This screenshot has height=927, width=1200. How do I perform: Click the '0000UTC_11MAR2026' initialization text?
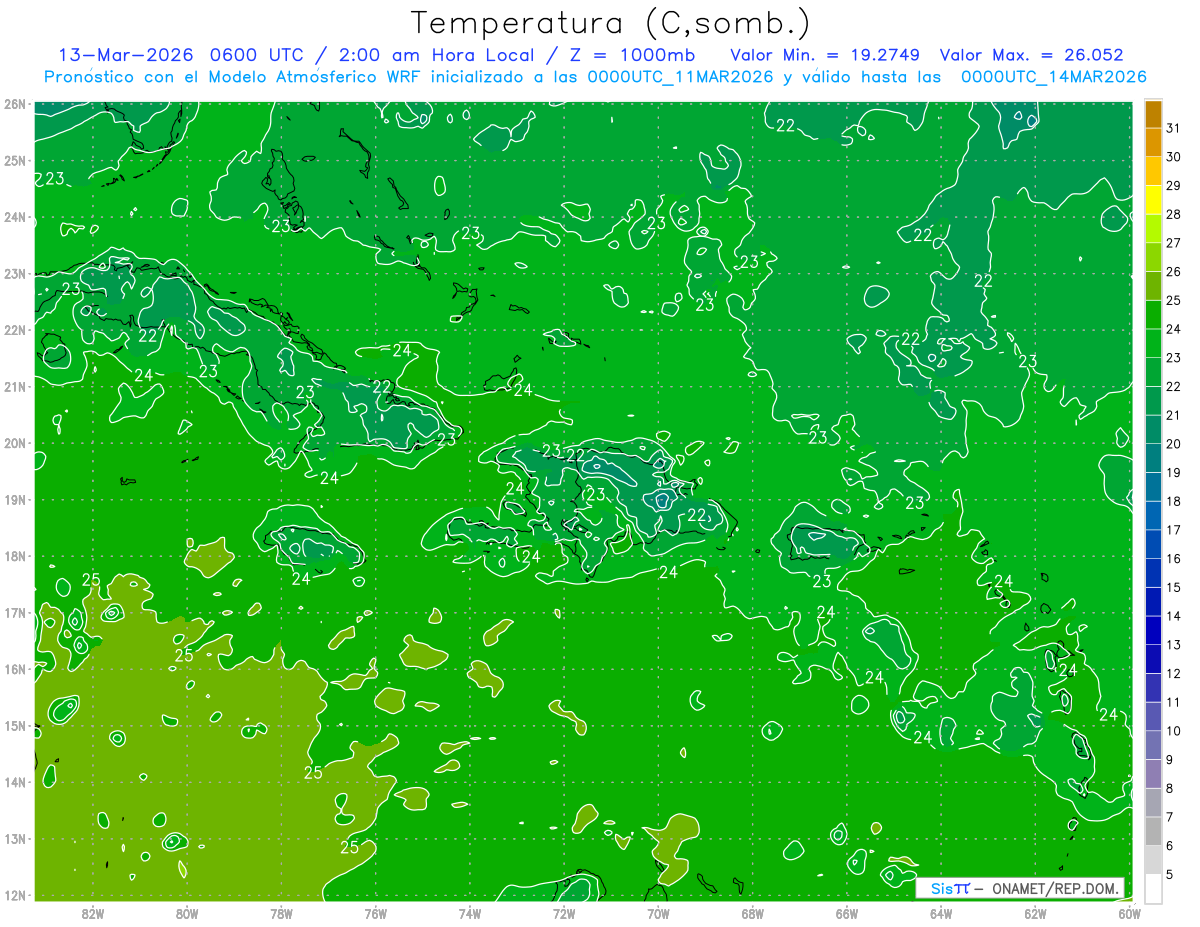(680, 77)
